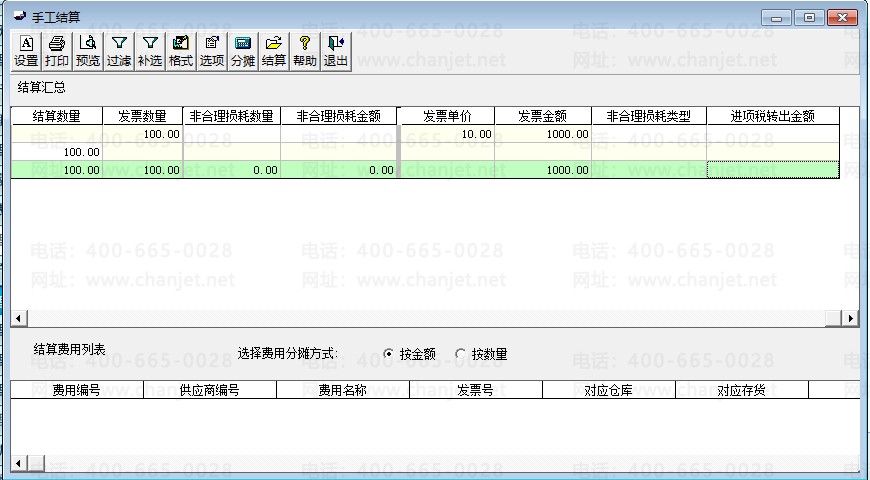This screenshot has height=480, width=870.
Task: Minimize the 手工结算 window
Action: (x=776, y=18)
